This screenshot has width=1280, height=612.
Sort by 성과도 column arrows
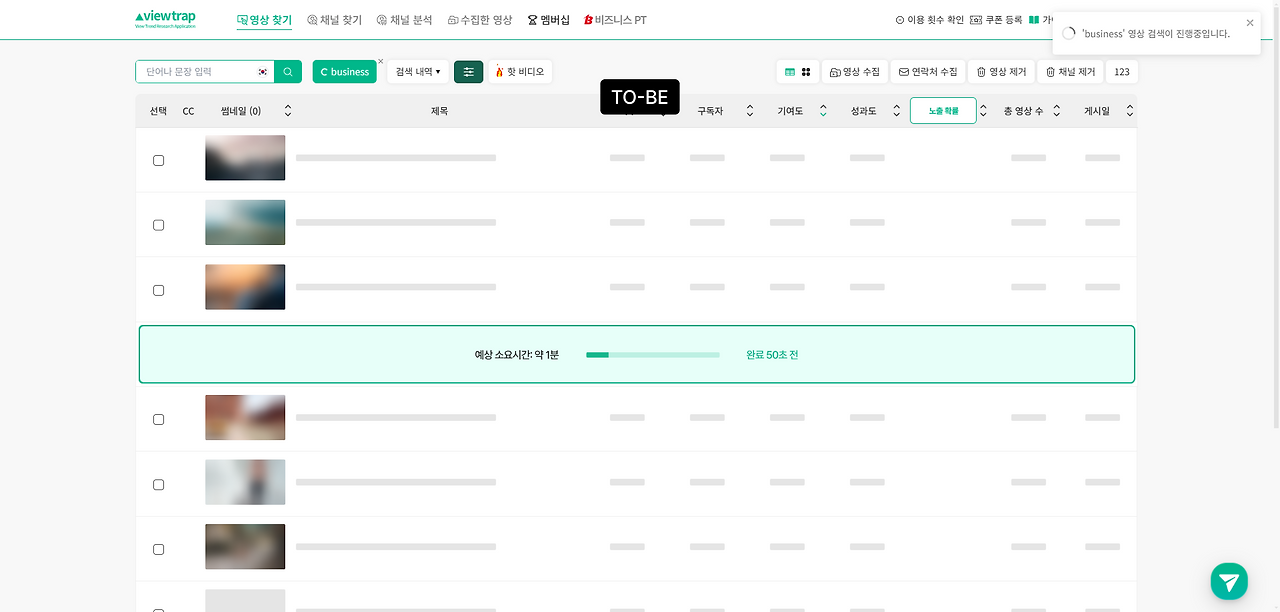[896, 111]
